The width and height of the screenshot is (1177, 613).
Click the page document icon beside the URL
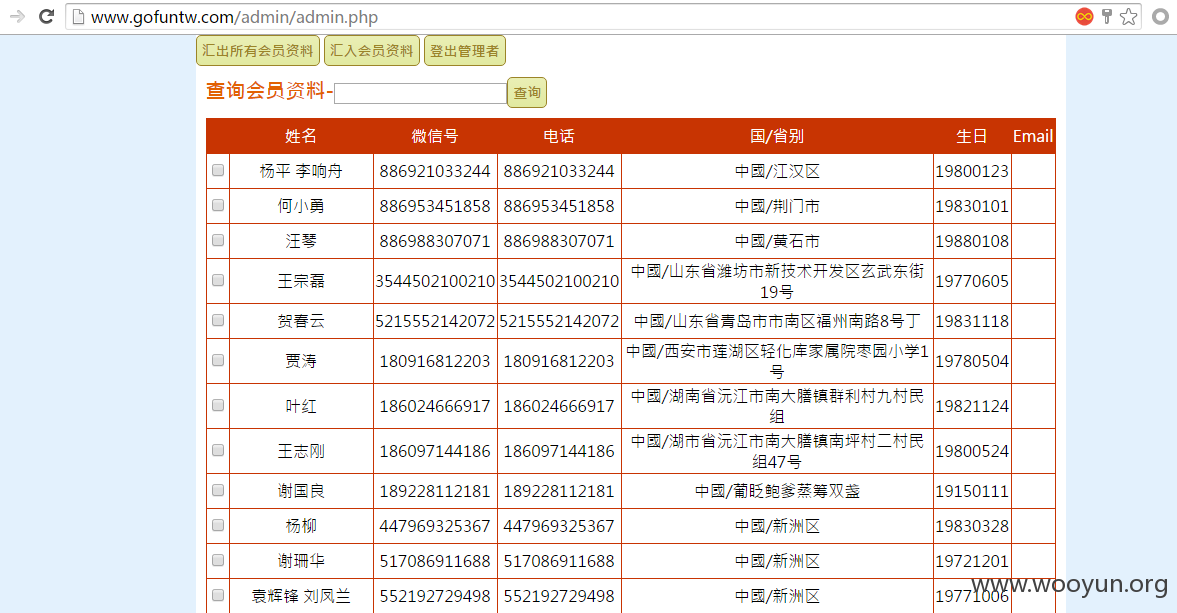click(x=78, y=17)
